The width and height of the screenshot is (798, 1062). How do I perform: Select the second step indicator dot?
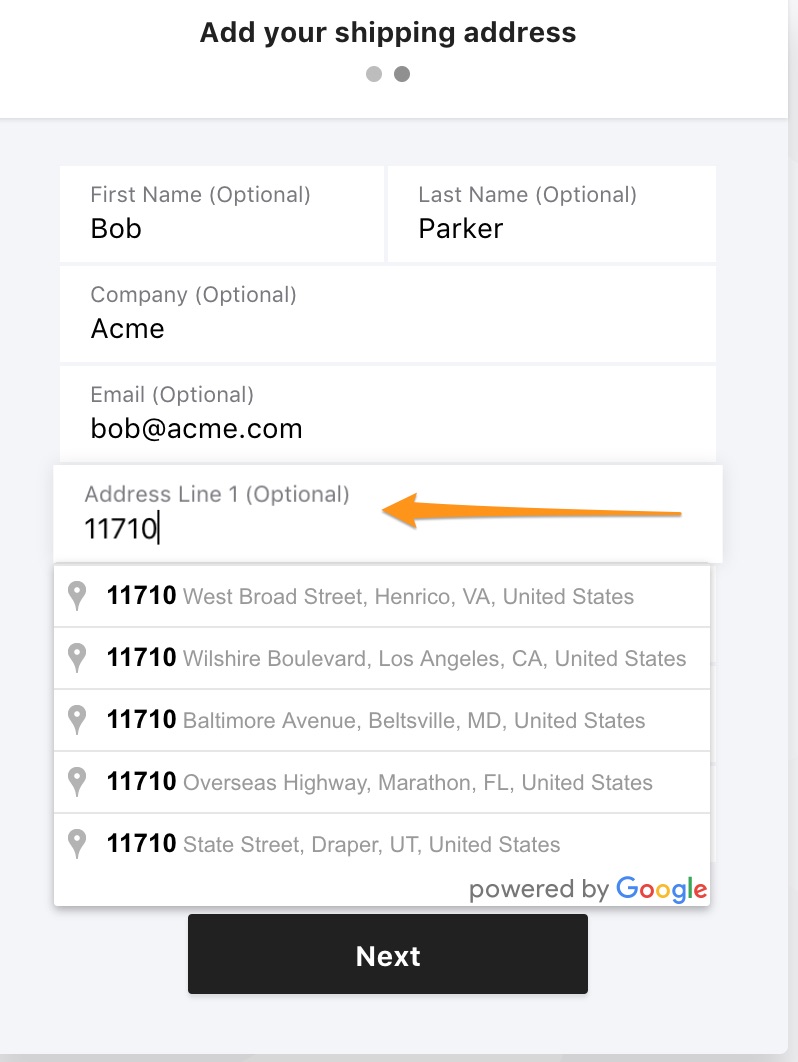tap(402, 74)
